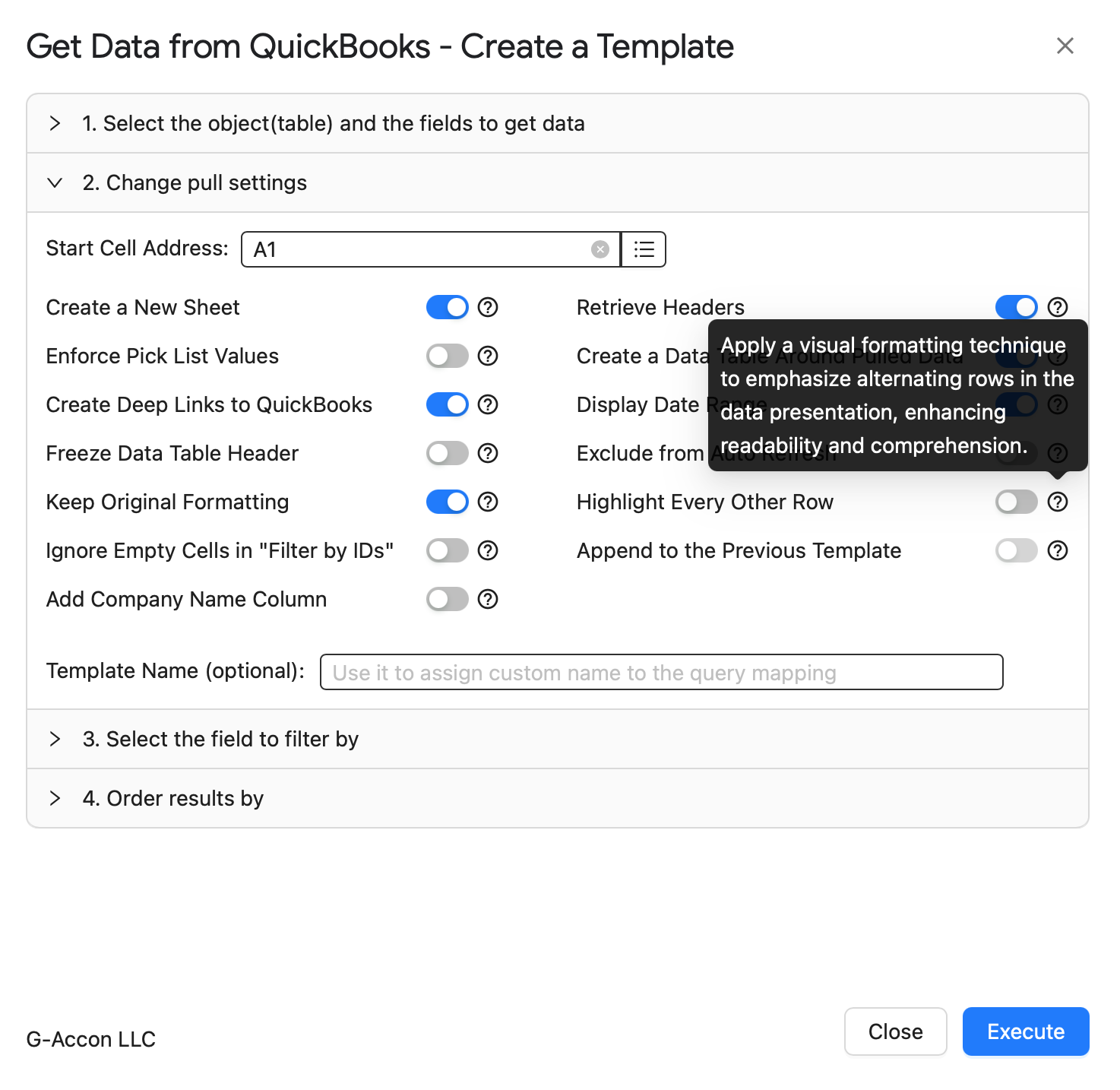Open help for Create a New Sheet
The image size is (1120, 1090).
pos(488,307)
